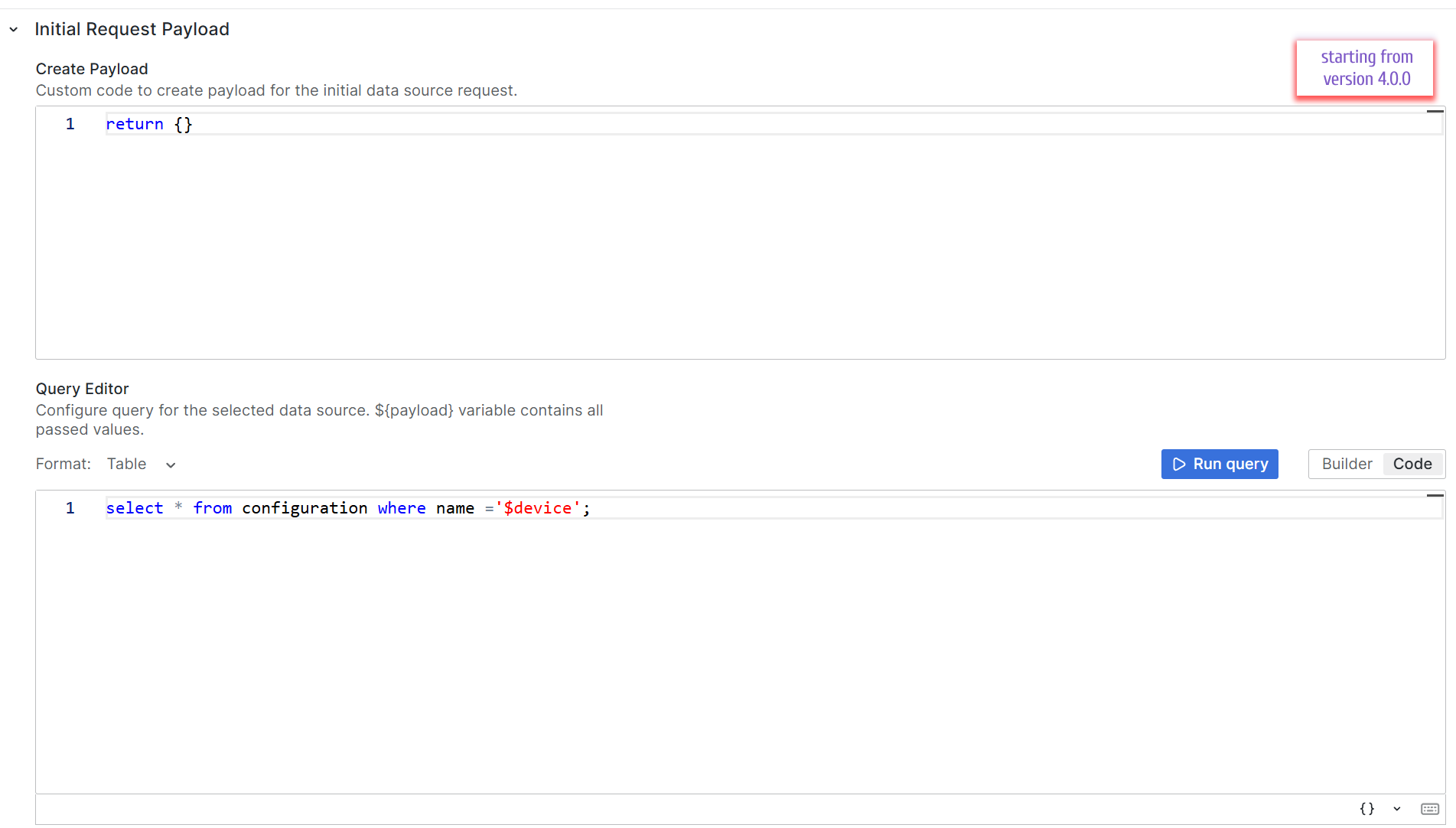Click line number 1 of the Query Editor
1456x828 pixels.
[x=70, y=507]
